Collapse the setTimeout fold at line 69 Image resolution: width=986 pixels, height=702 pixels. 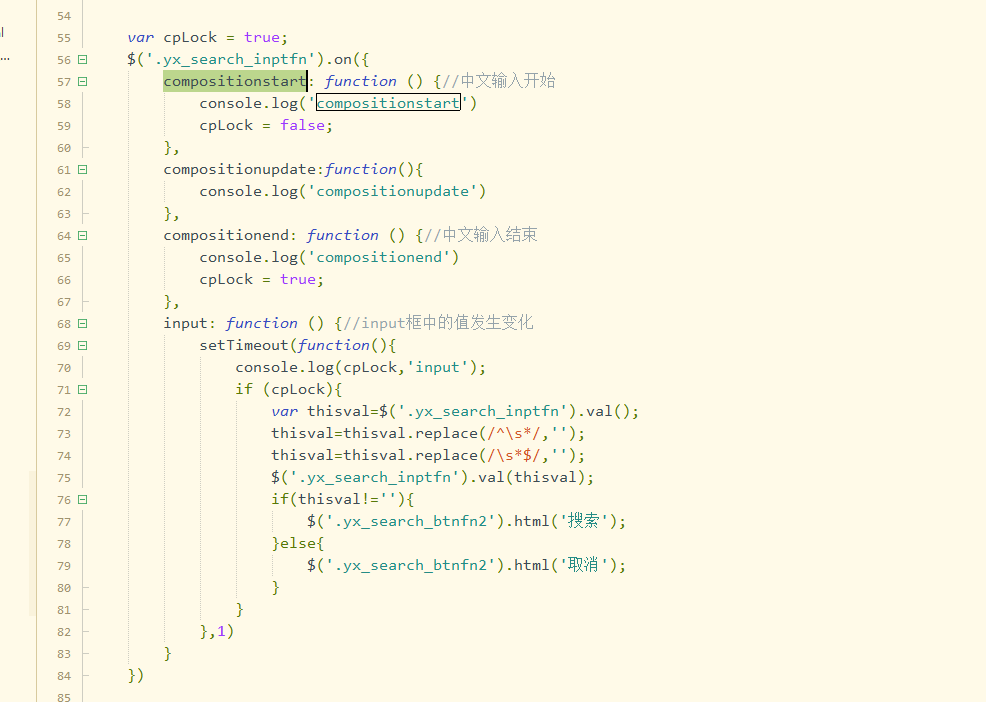(82, 346)
